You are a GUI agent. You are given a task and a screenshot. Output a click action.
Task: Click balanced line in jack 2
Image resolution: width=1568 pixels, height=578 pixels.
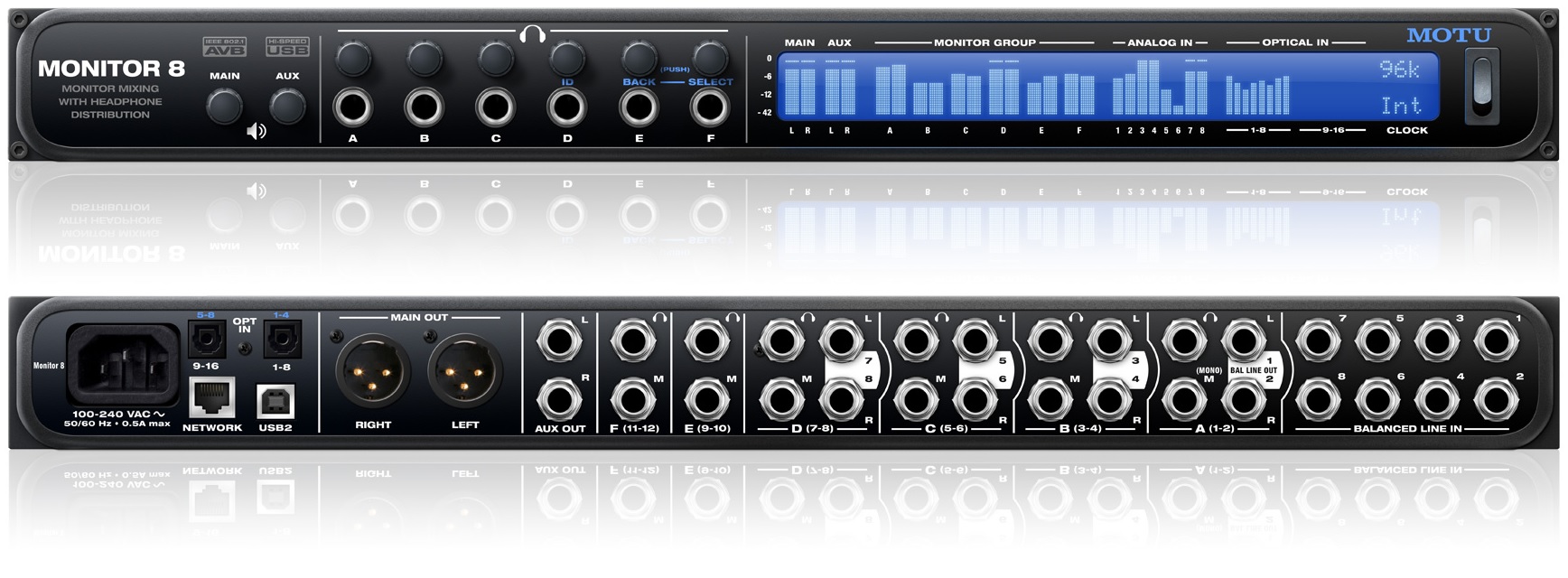1496,400
